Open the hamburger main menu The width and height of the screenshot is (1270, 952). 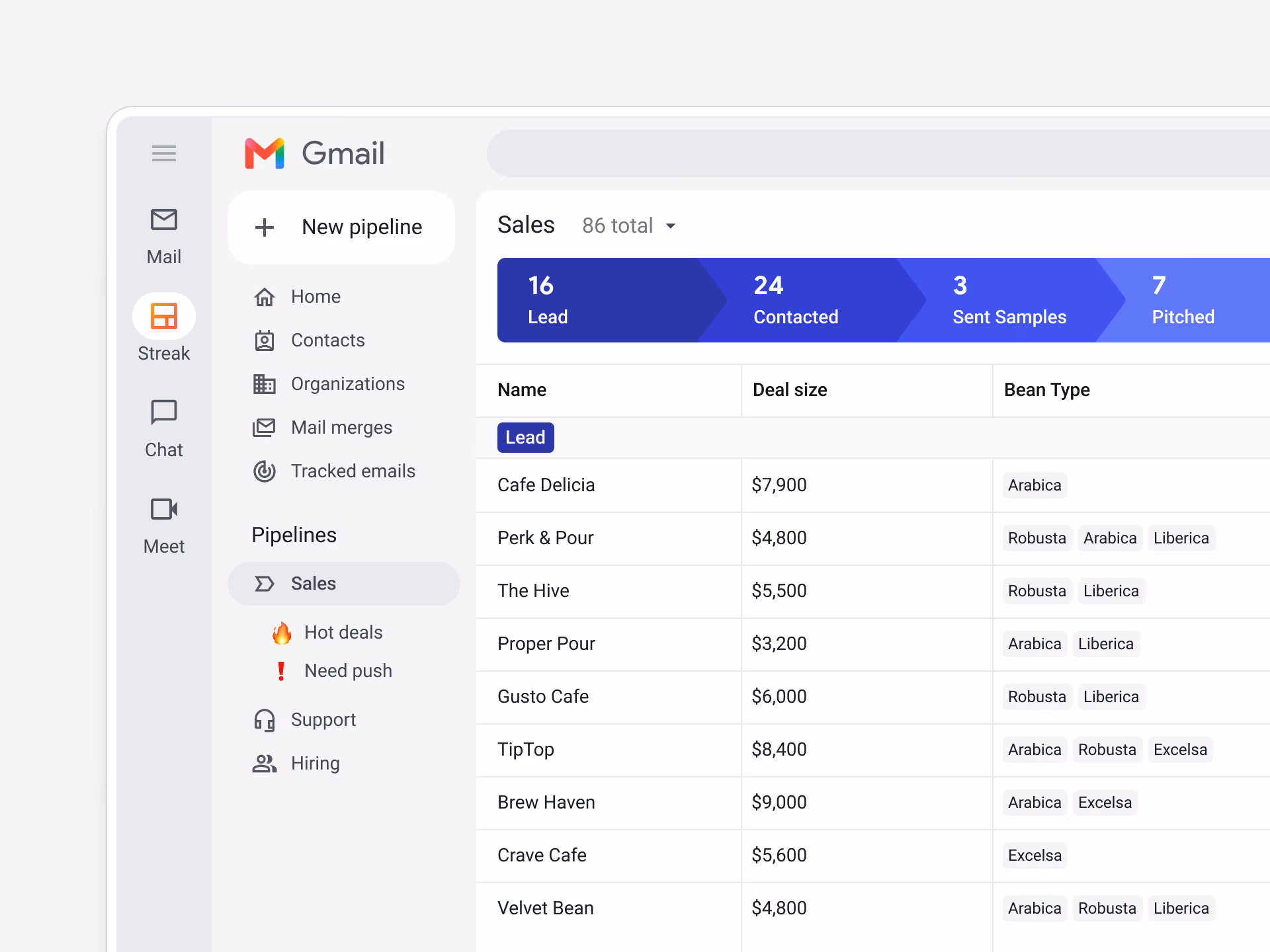164,153
